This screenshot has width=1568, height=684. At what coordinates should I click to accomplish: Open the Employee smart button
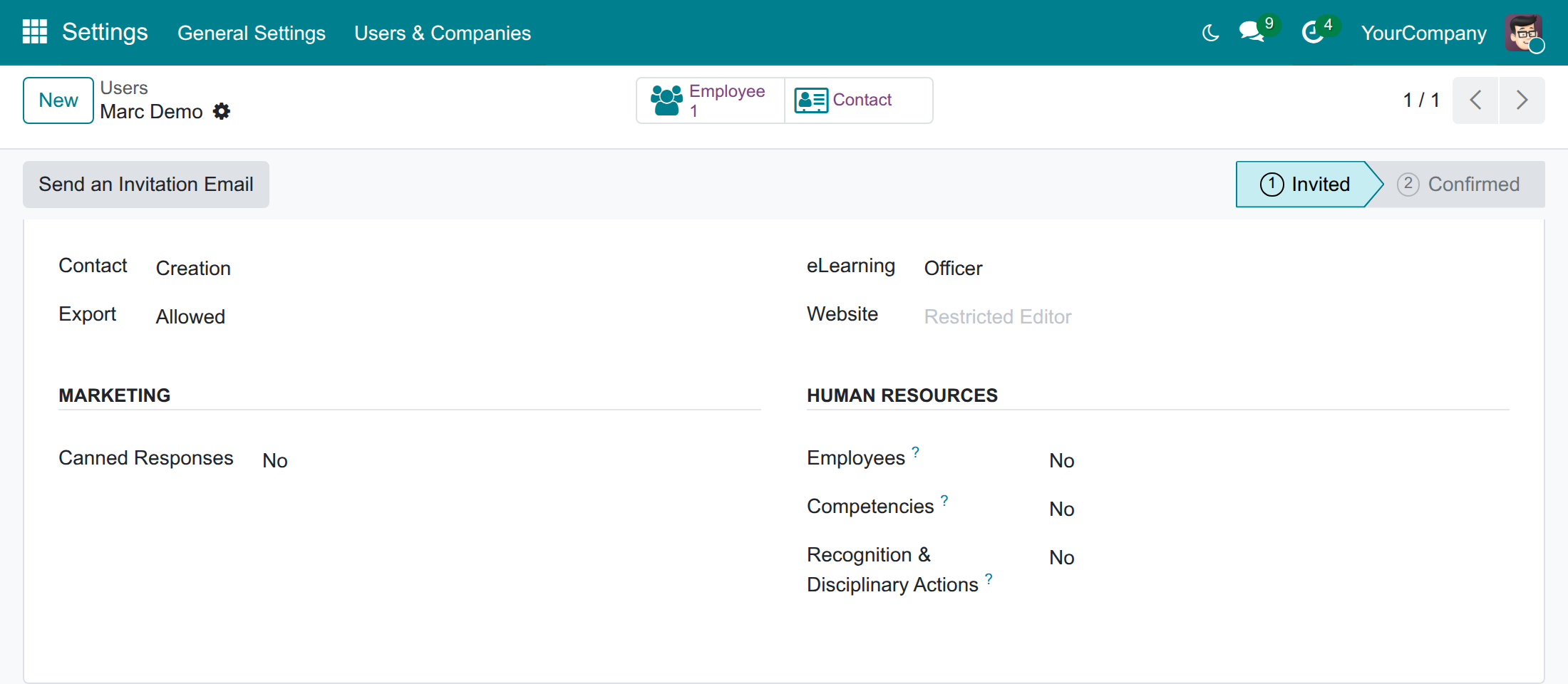point(711,100)
